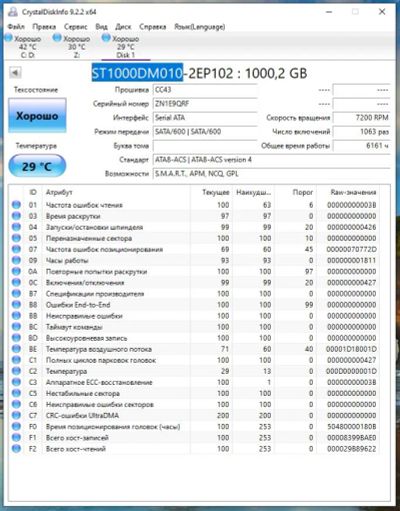Click status orb for attribute BB row
This screenshot has height=511, width=400.
pyautogui.click(x=16, y=316)
